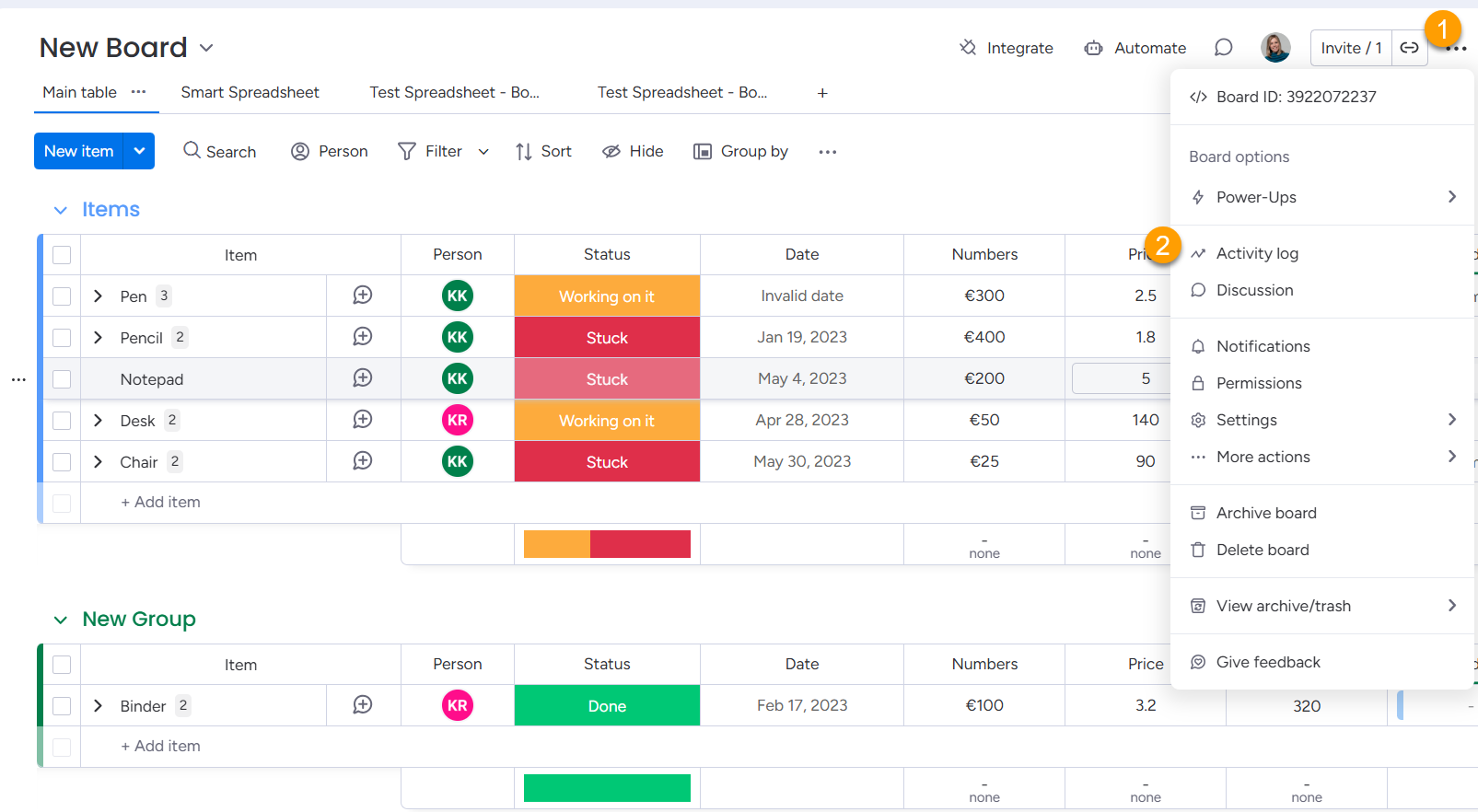Viewport: 1478px width, 812px height.
Task: Open Person filter icon in toolbar
Action: coord(300,152)
